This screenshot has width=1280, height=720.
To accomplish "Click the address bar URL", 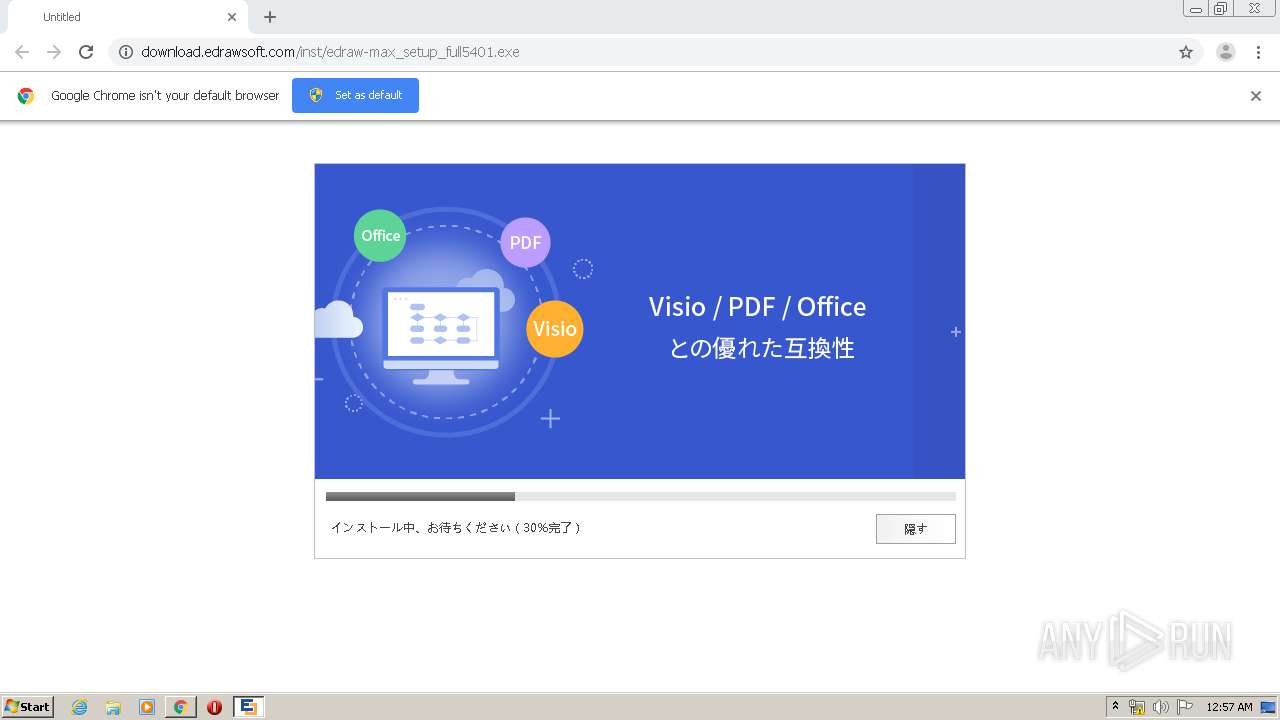I will tap(330, 52).
